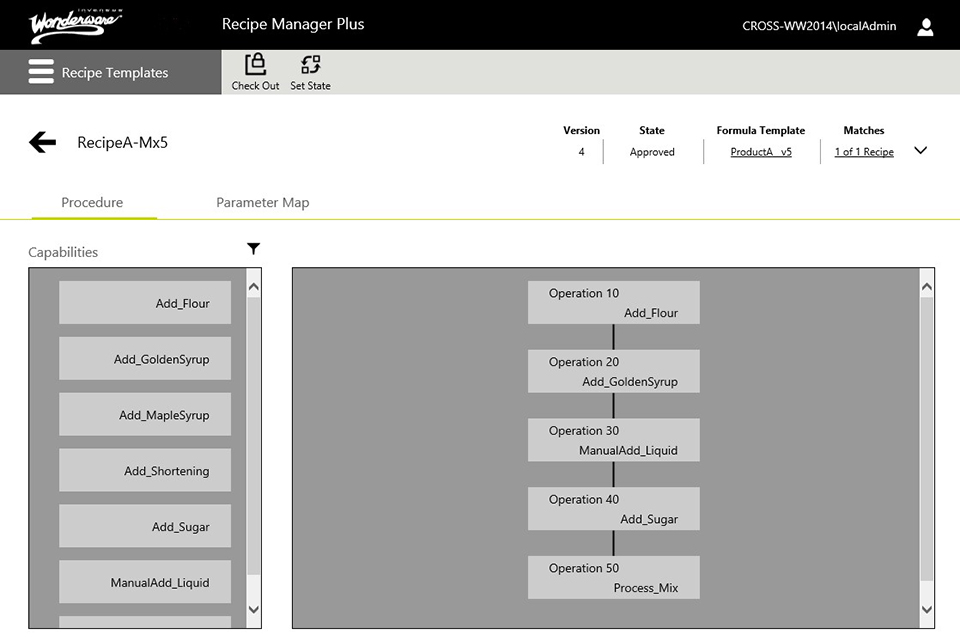The image size is (960, 641).
Task: Click the back arrow beside RecipeA-Mx5
Action: pyautogui.click(x=43, y=143)
